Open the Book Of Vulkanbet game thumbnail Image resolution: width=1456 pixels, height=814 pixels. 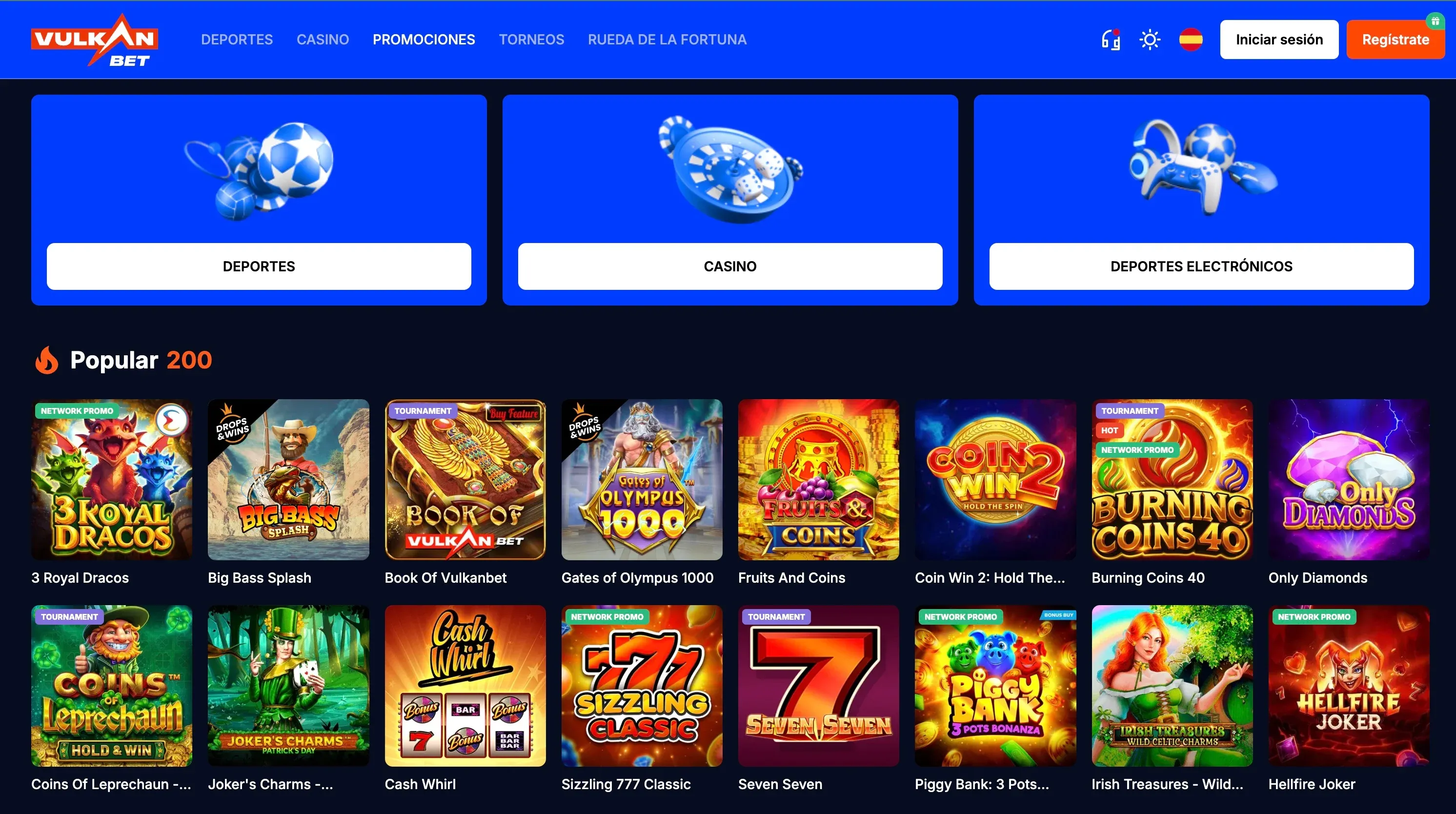(x=465, y=480)
